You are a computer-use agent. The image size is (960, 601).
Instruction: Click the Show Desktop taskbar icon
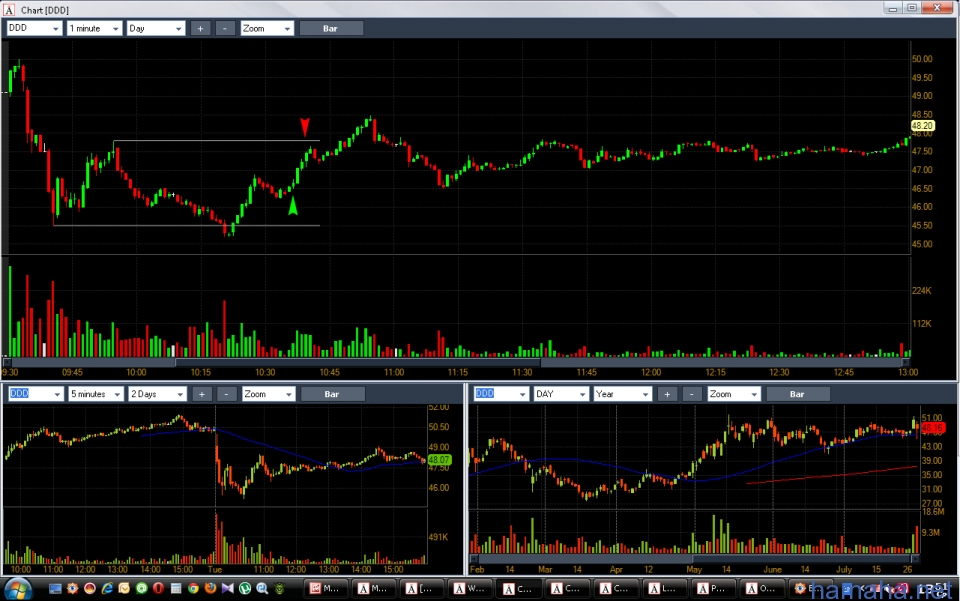(x=55, y=589)
